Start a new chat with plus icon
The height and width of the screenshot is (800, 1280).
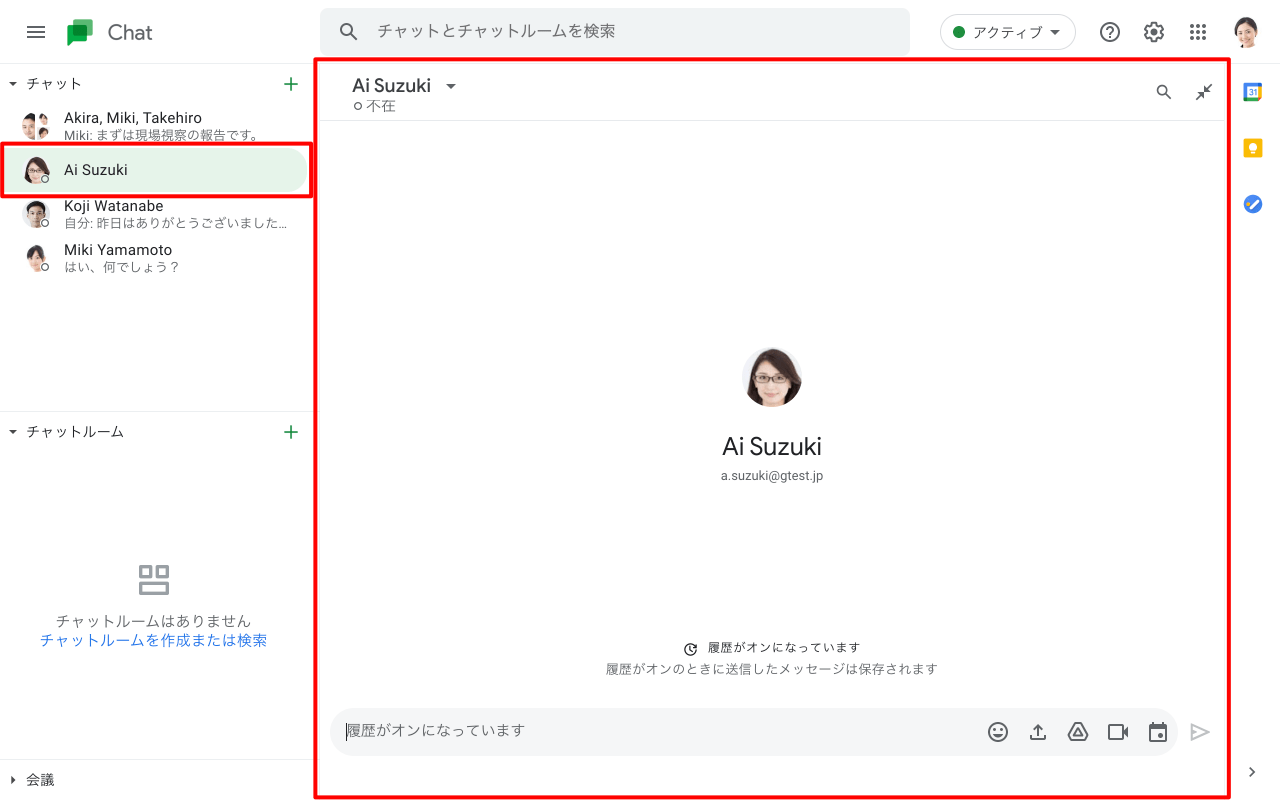(291, 84)
